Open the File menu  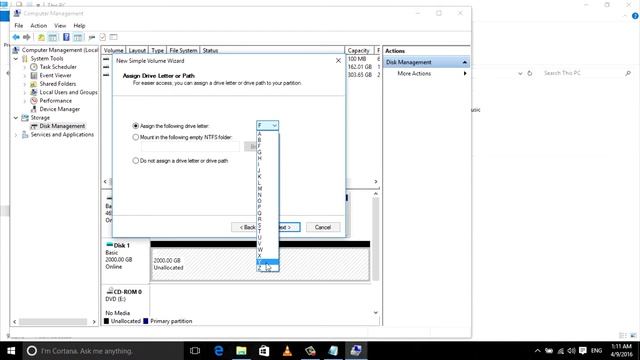(19, 26)
